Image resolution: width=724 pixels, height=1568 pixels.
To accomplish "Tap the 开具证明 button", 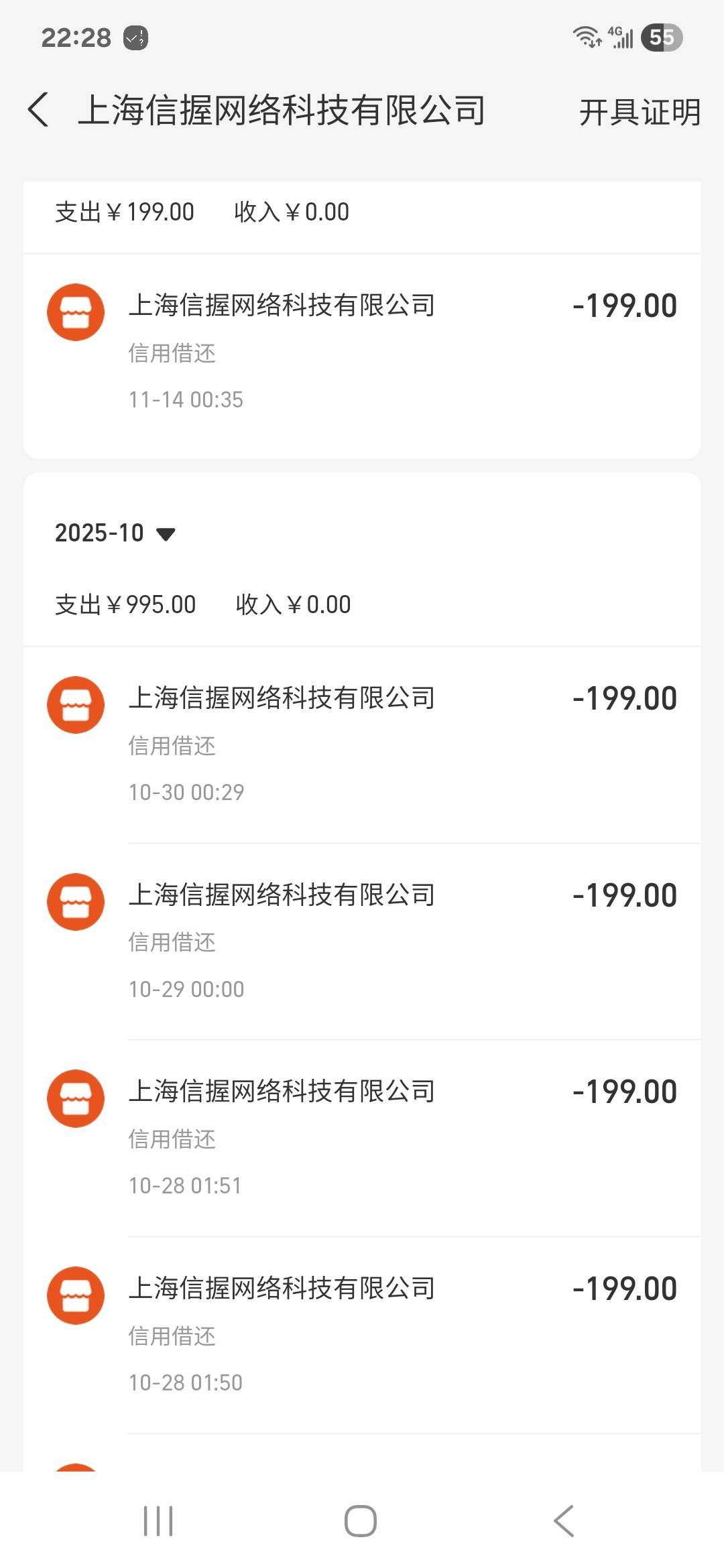I will 639,112.
